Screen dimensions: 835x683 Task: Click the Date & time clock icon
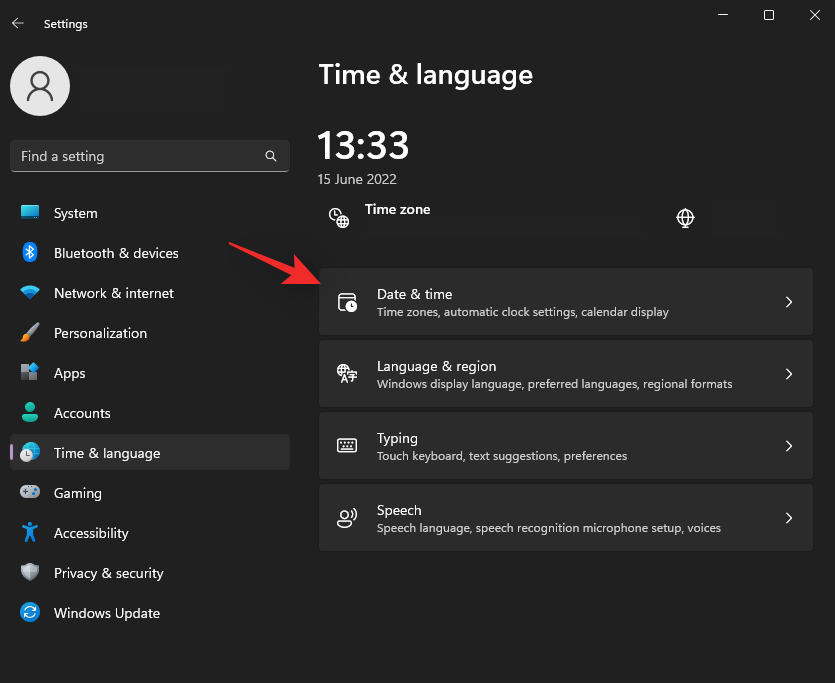click(x=346, y=300)
